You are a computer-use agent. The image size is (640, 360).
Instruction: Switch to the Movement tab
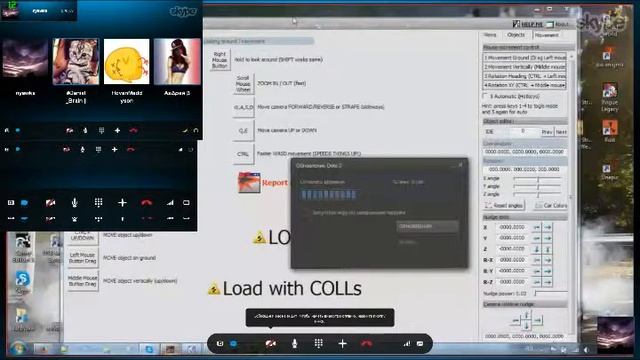547,35
